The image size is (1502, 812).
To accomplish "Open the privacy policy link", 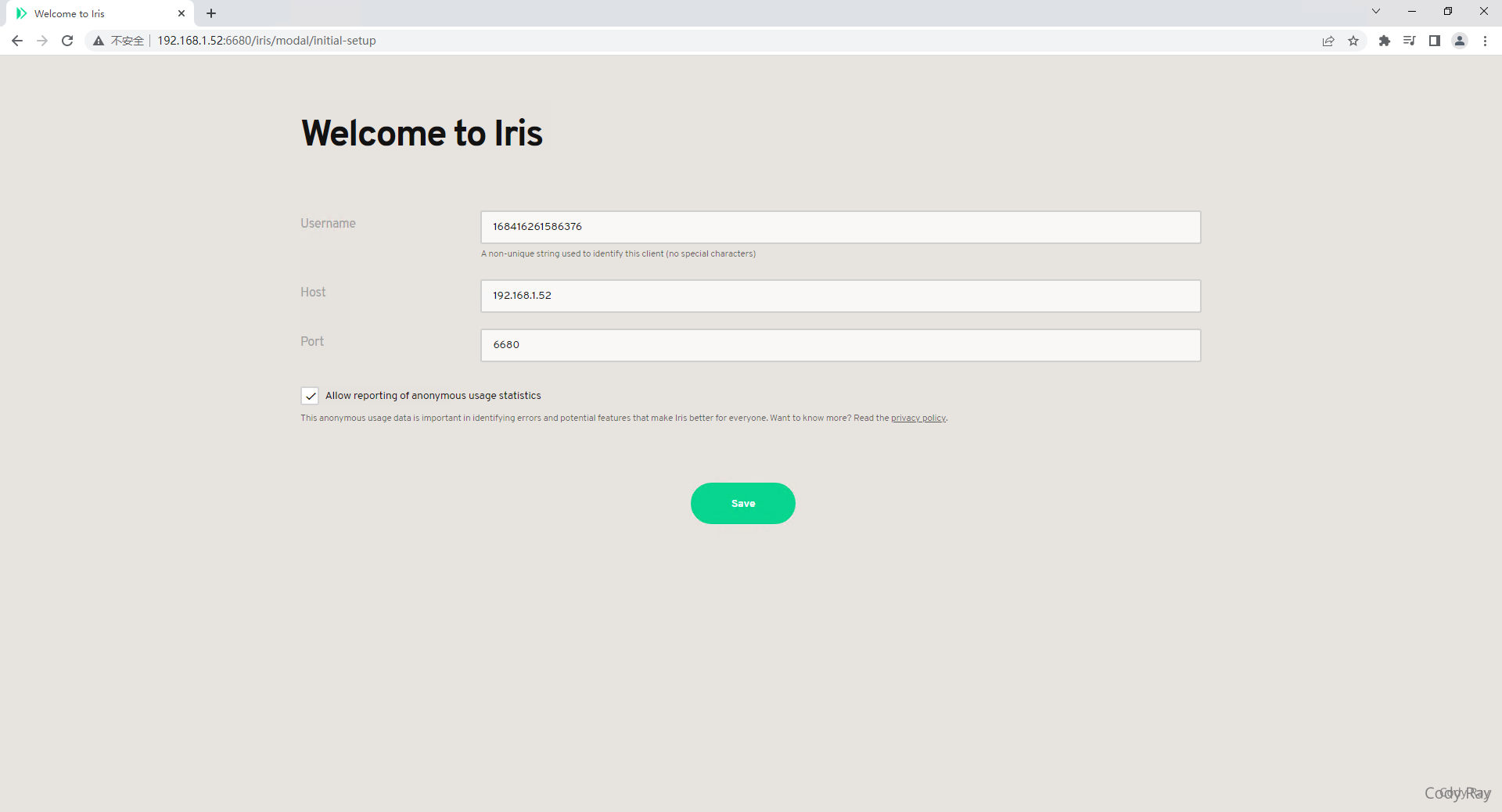I will 918,419.
